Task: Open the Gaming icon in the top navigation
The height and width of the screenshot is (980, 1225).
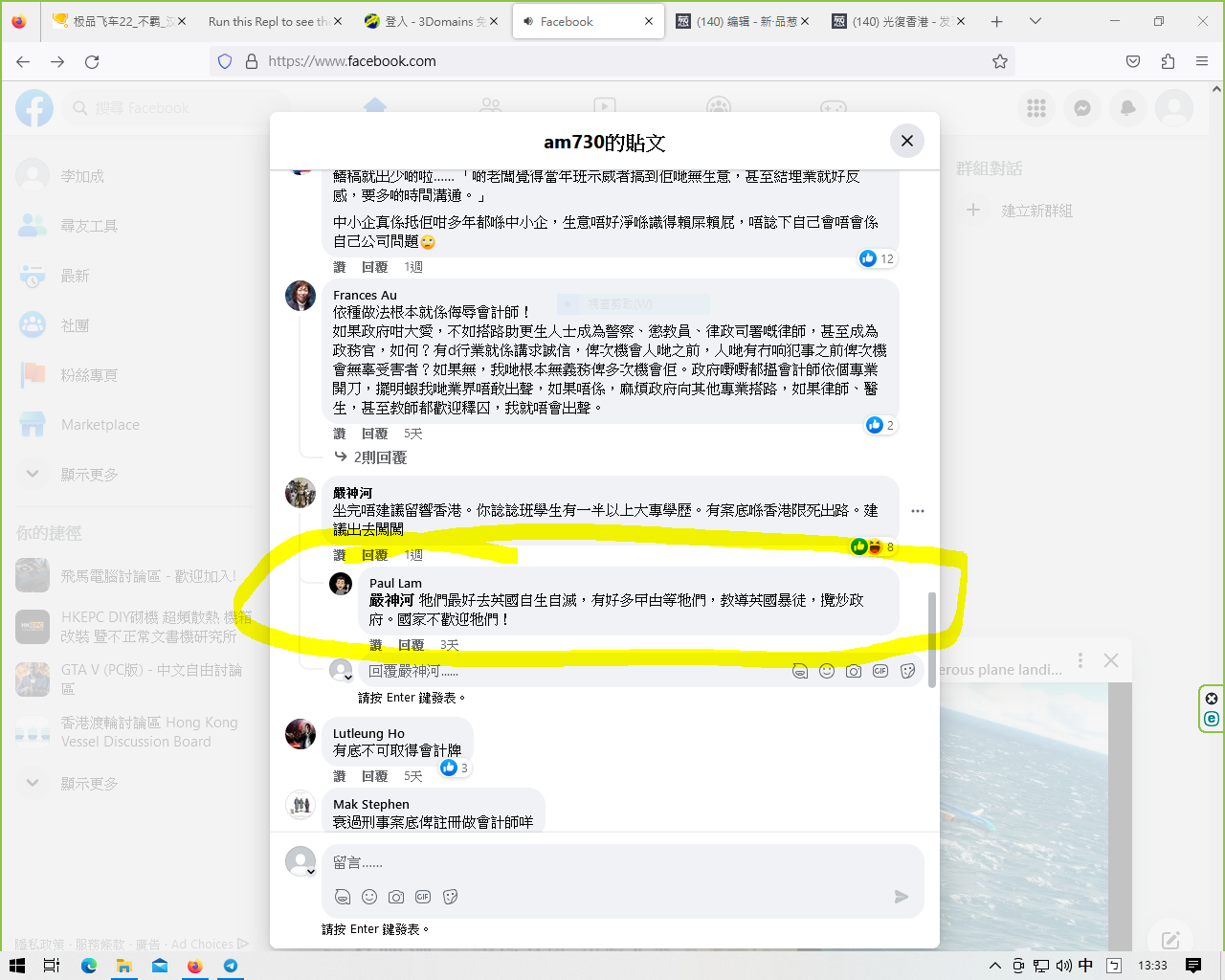Action: tap(833, 106)
